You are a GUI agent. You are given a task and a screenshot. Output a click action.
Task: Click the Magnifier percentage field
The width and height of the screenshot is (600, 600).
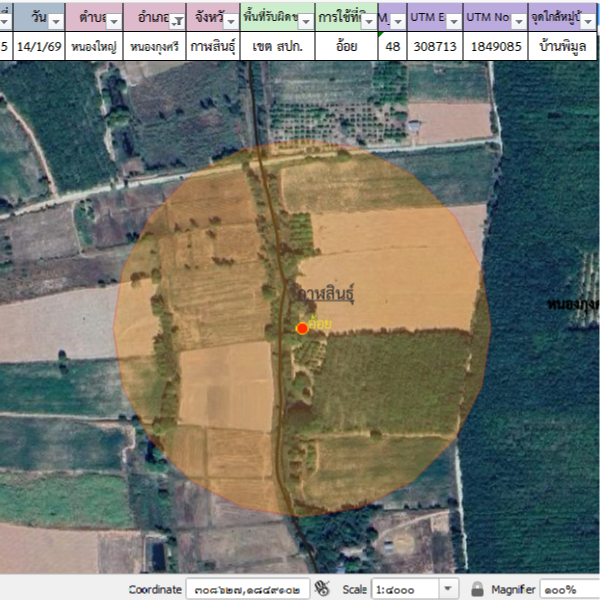pyautogui.click(x=570, y=590)
